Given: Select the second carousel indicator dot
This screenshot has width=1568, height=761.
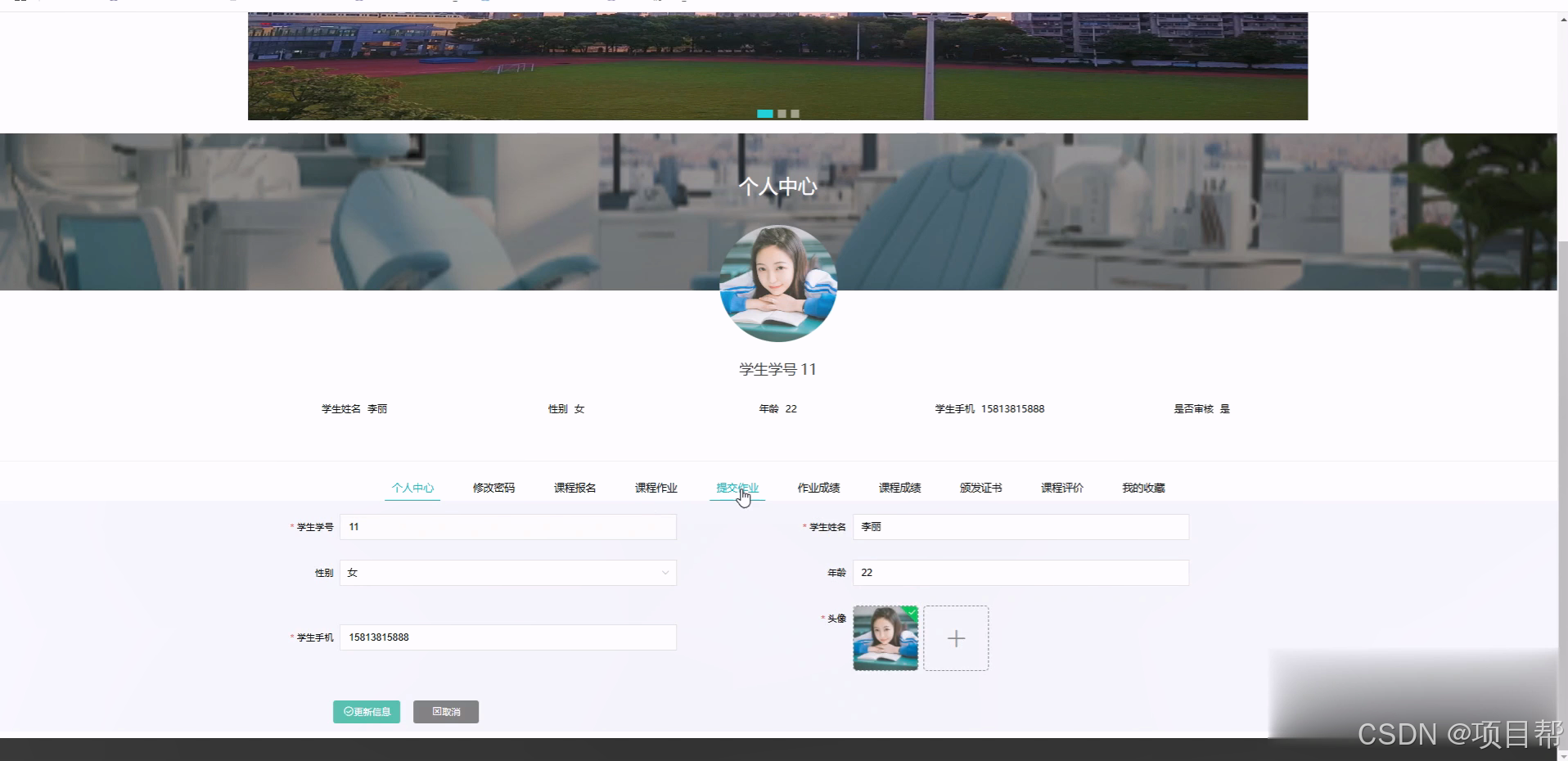Looking at the screenshot, I should point(782,114).
